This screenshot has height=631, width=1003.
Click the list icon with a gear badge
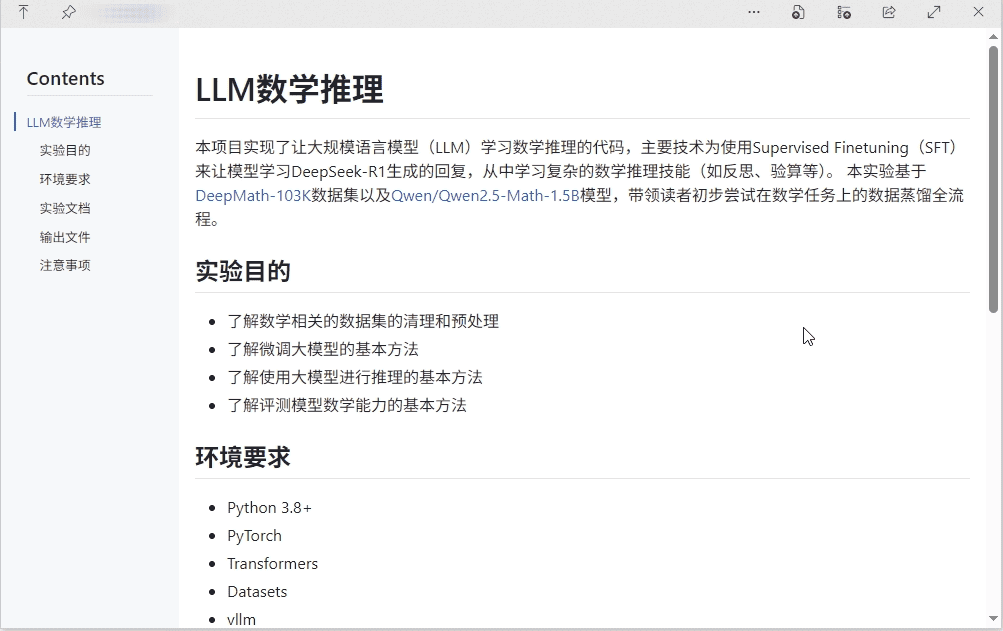(x=844, y=12)
